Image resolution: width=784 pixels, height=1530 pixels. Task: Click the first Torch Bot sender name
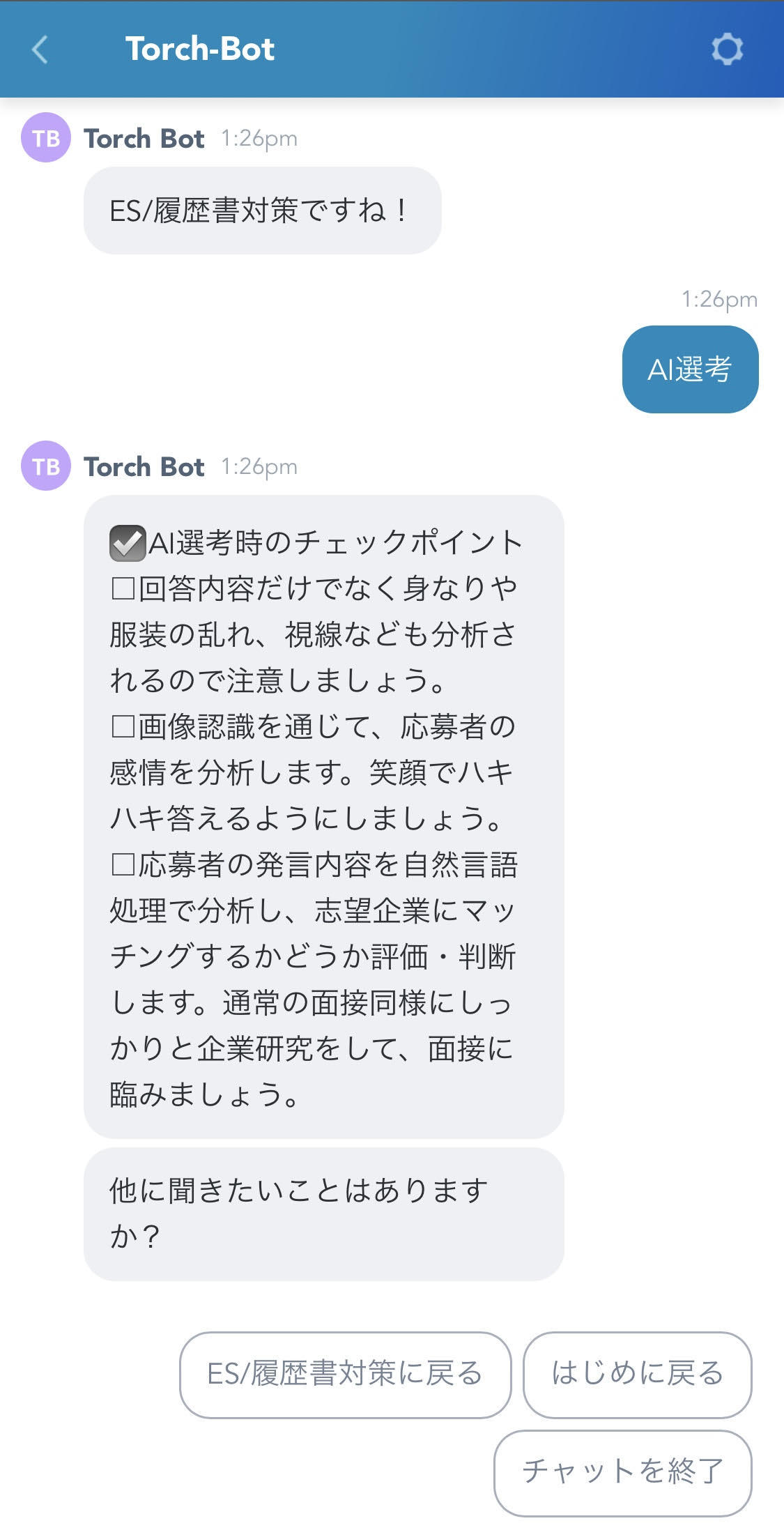pos(144,138)
